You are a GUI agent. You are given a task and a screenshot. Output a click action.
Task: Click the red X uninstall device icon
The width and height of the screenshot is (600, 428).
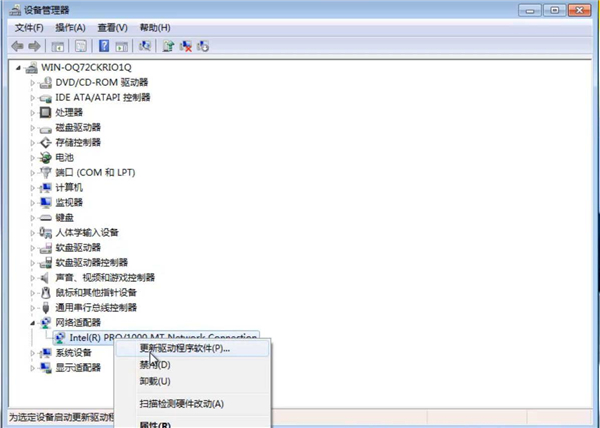[186, 46]
